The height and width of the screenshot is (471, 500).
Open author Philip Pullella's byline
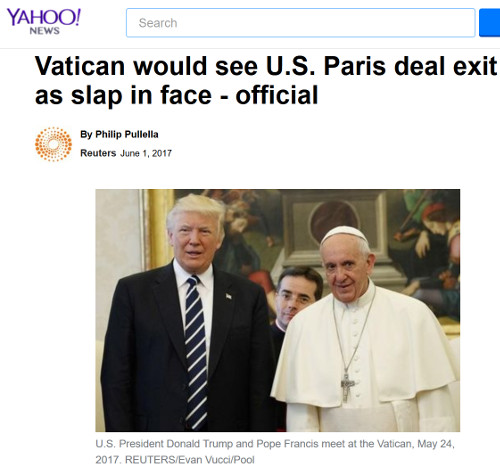[127, 134]
